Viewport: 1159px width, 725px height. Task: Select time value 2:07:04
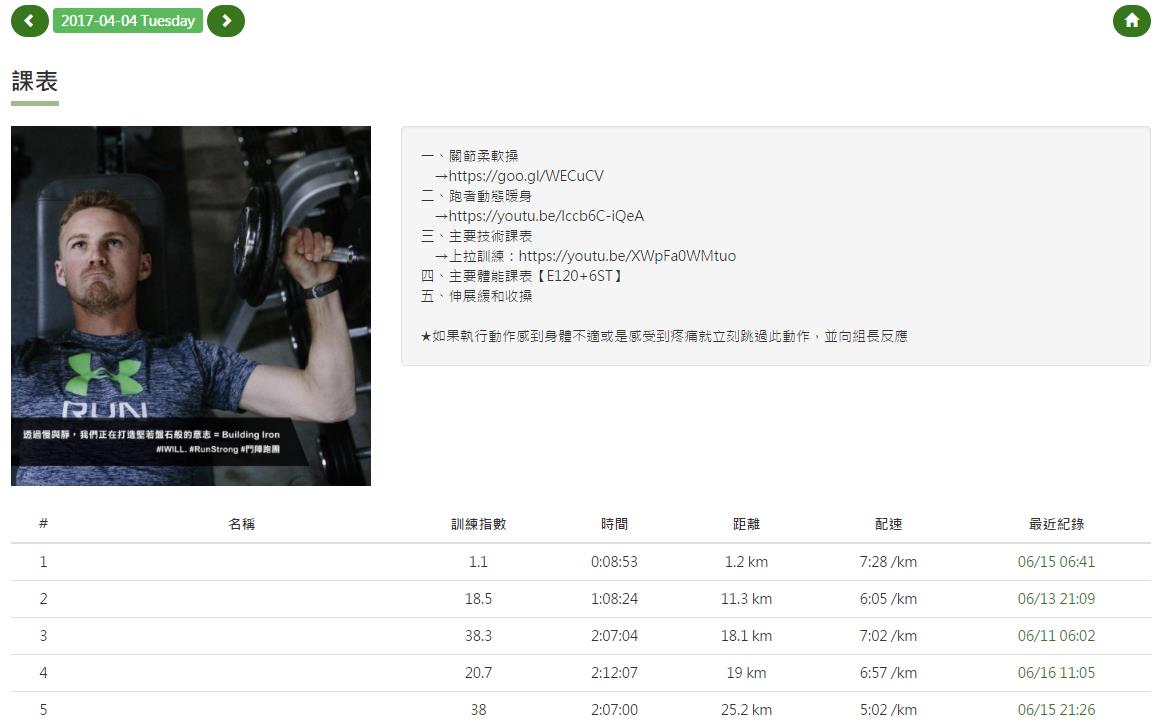click(x=614, y=636)
